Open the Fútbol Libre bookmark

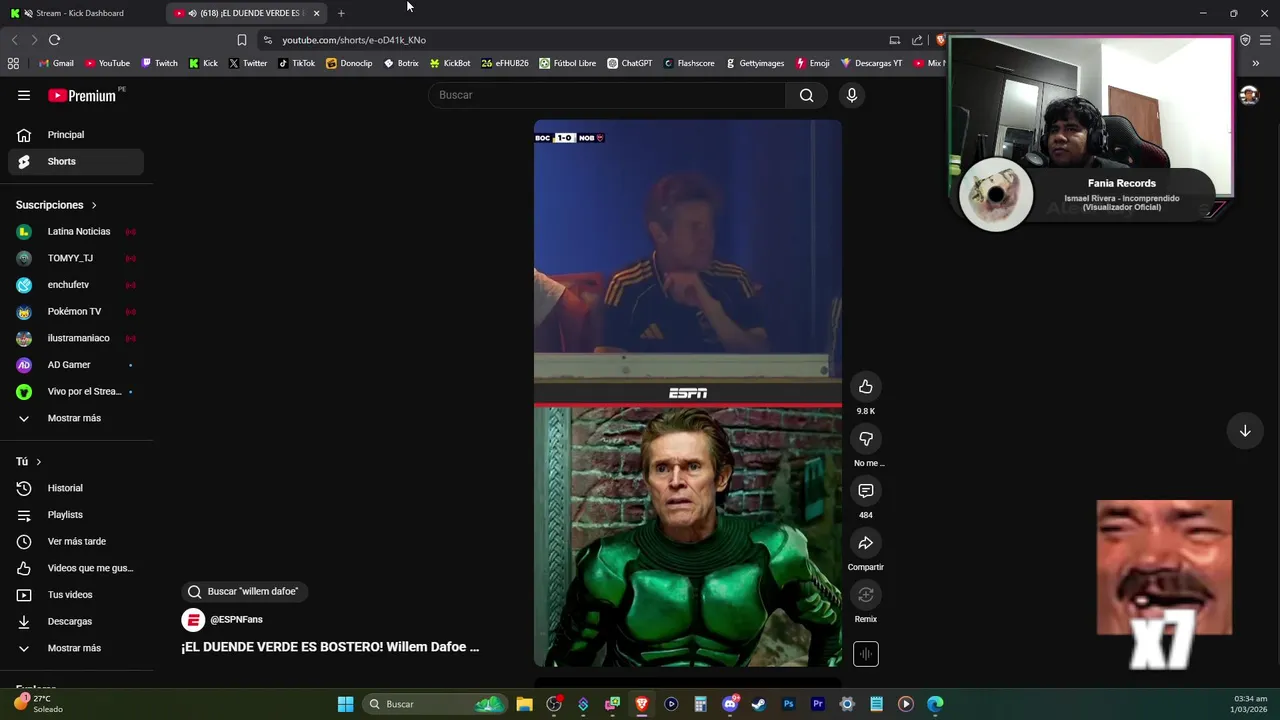(x=567, y=63)
